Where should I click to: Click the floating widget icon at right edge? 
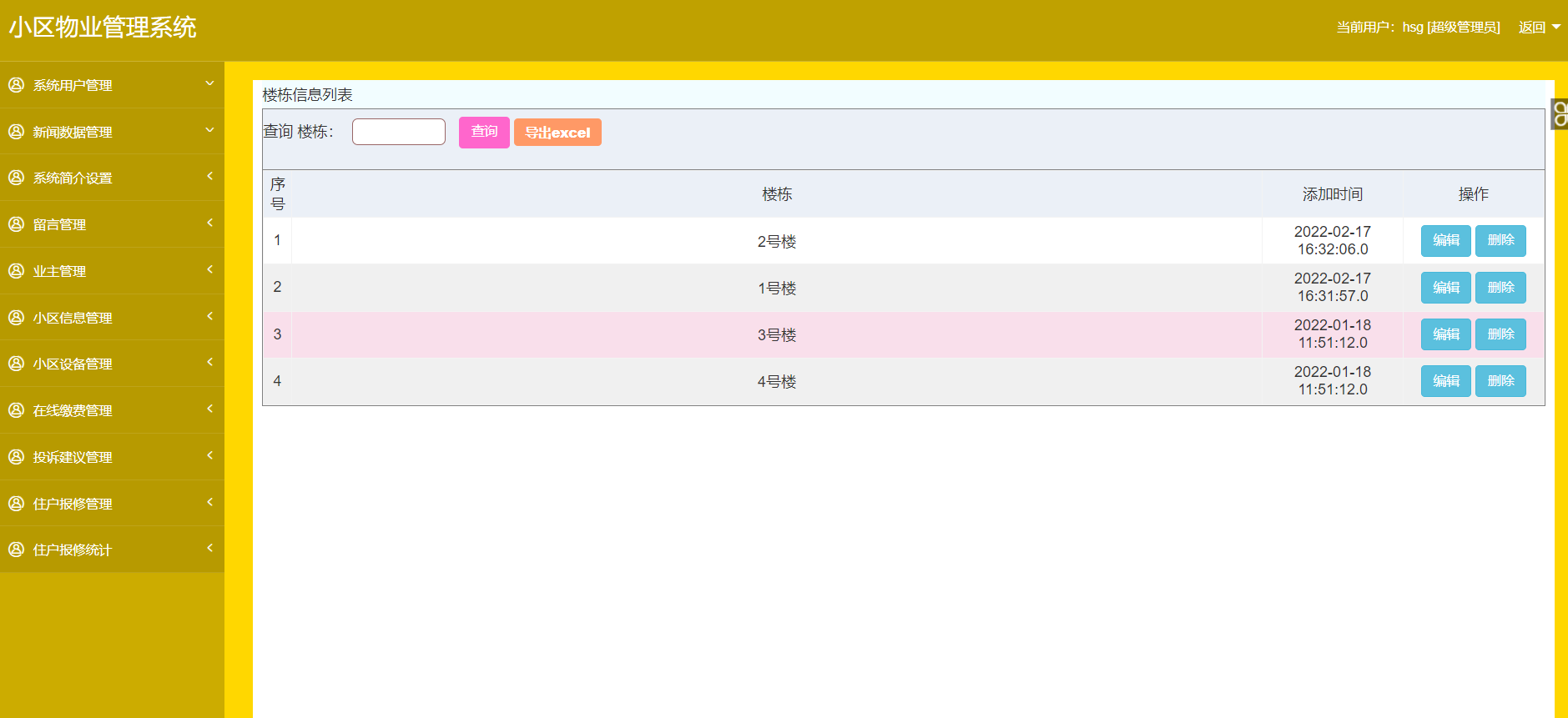click(1559, 114)
